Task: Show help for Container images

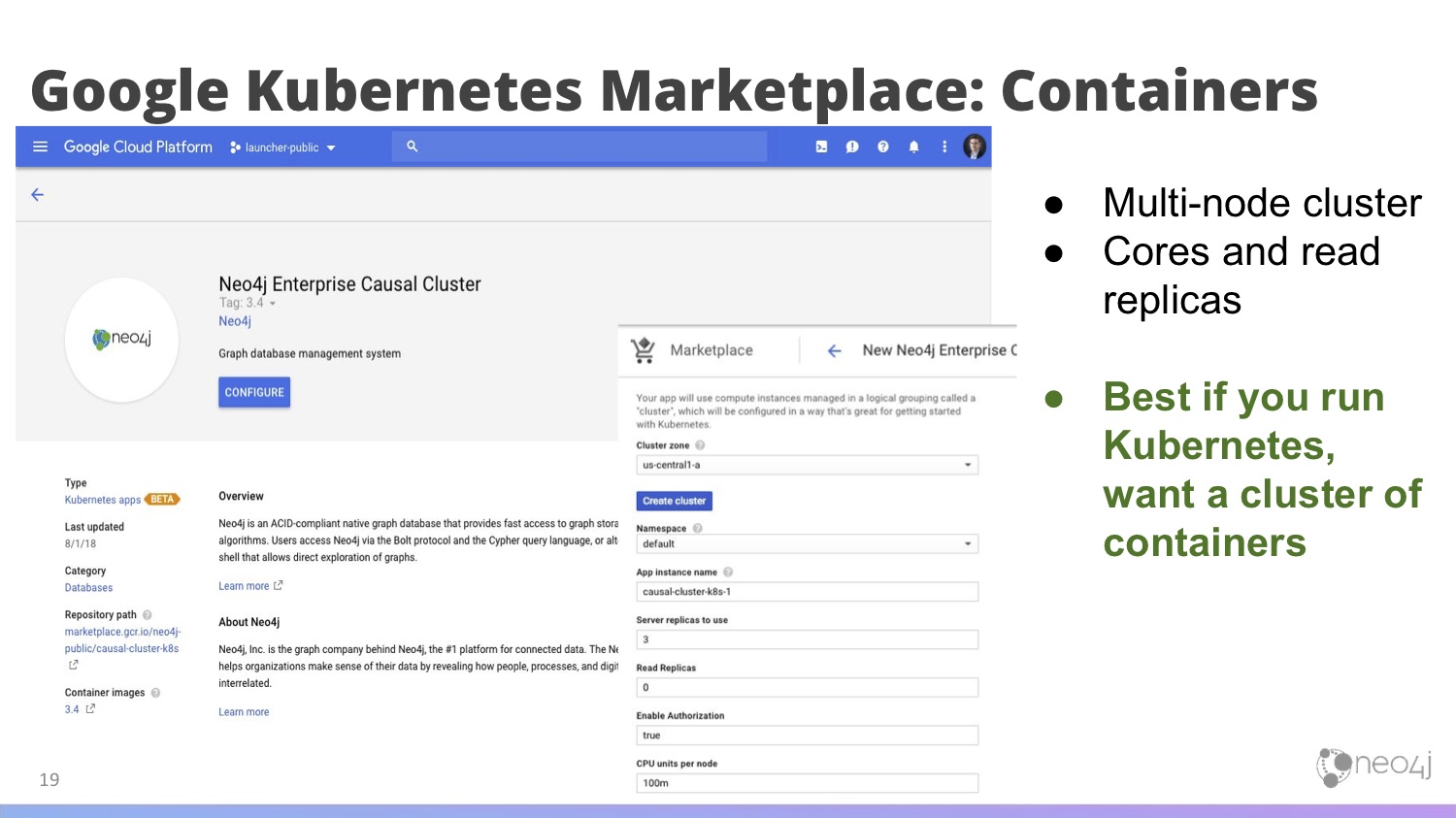Action: point(155,693)
